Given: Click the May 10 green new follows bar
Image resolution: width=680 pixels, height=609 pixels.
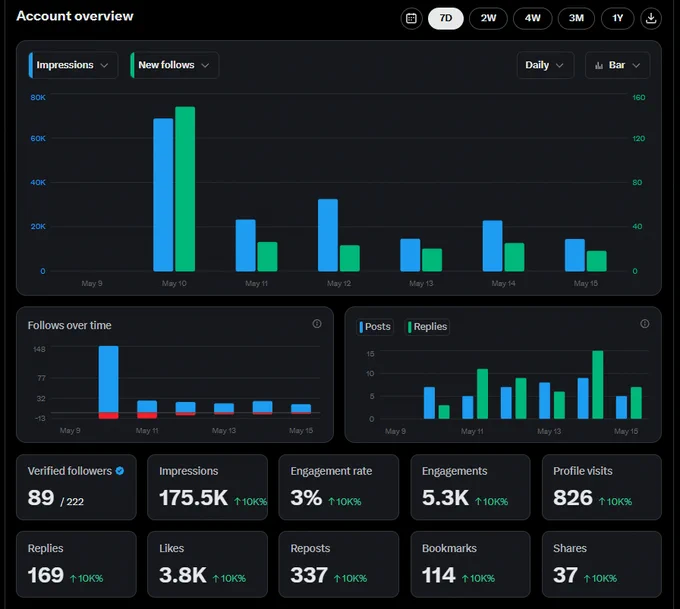Looking at the screenshot, I should click(x=185, y=189).
